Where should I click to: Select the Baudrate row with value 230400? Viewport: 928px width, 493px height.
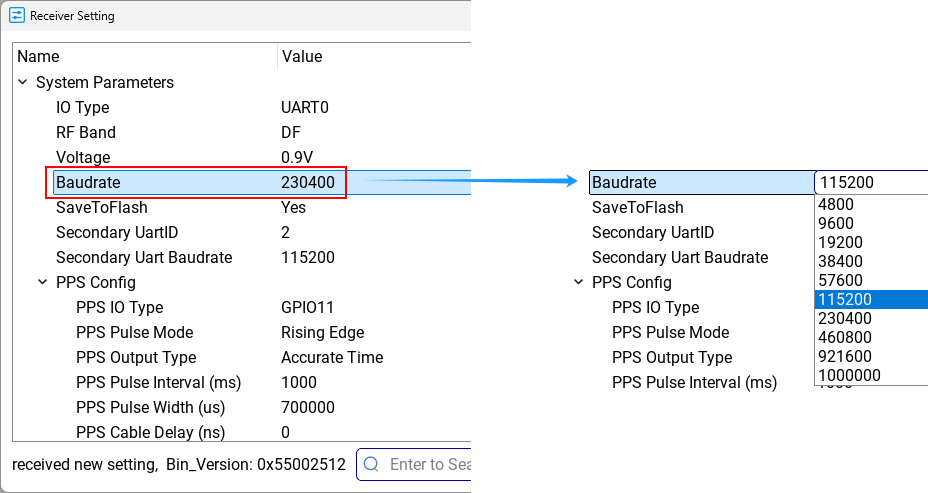tap(199, 182)
